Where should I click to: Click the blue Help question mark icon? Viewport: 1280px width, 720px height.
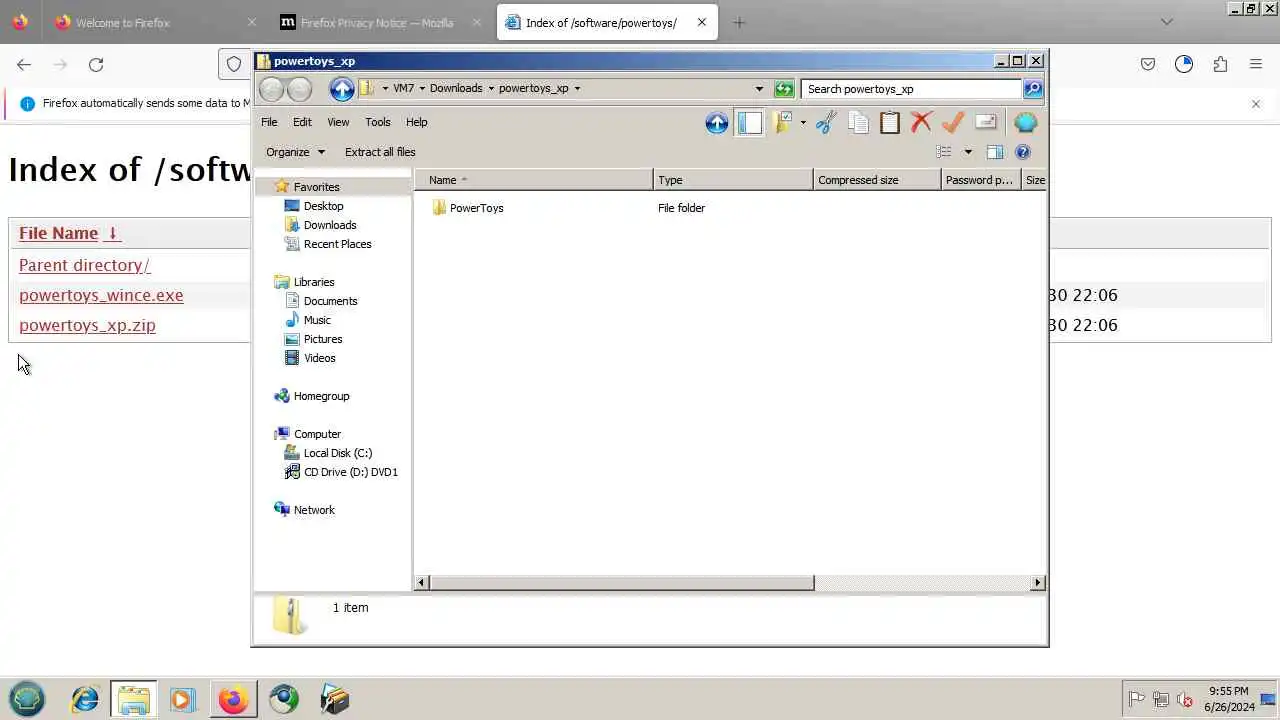tap(1022, 152)
